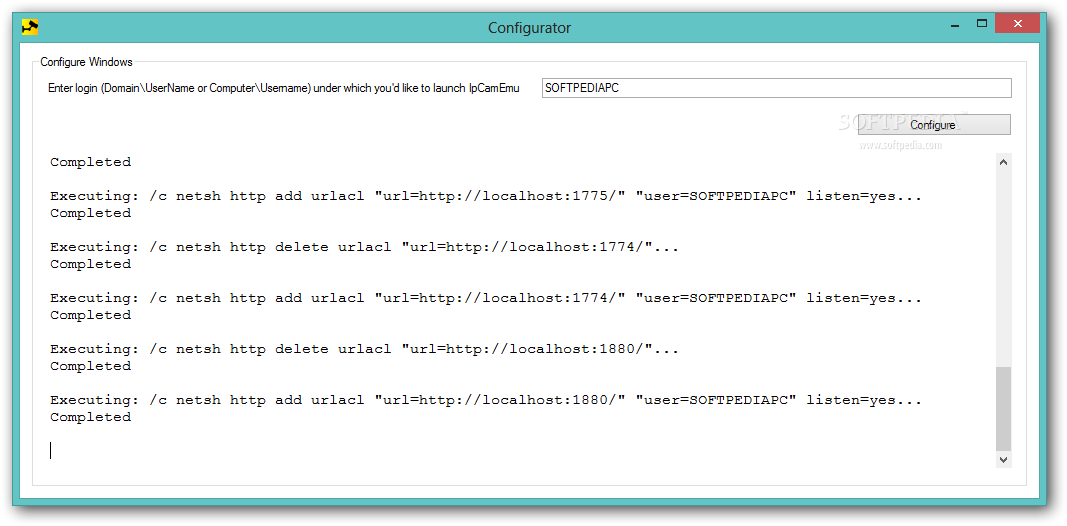
Task: Focus the login input field containing SOFTPEDIAPC
Action: pyautogui.click(x=776, y=88)
